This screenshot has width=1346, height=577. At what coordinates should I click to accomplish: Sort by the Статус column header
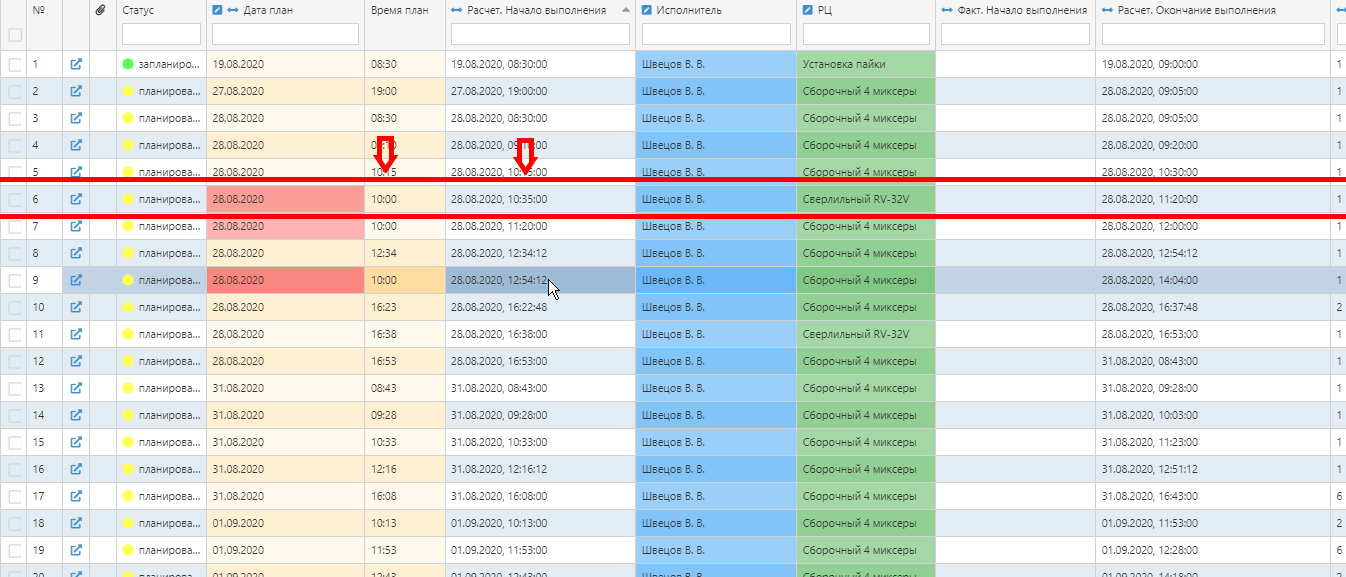[x=138, y=10]
